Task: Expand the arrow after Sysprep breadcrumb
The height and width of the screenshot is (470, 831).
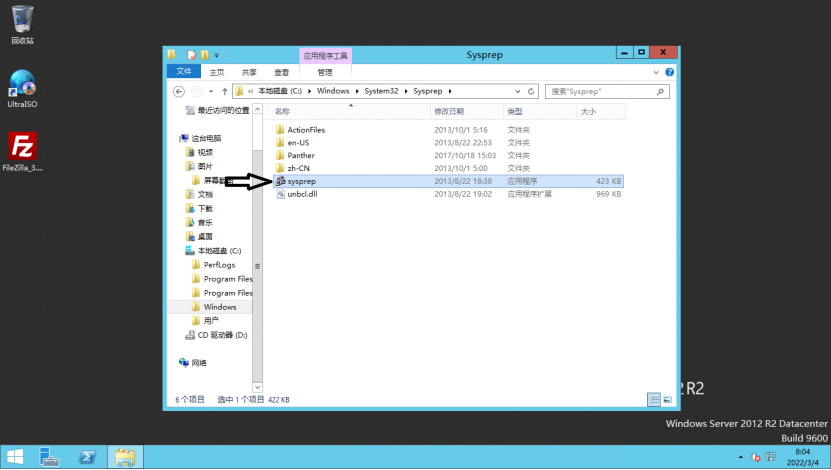Action: point(450,91)
